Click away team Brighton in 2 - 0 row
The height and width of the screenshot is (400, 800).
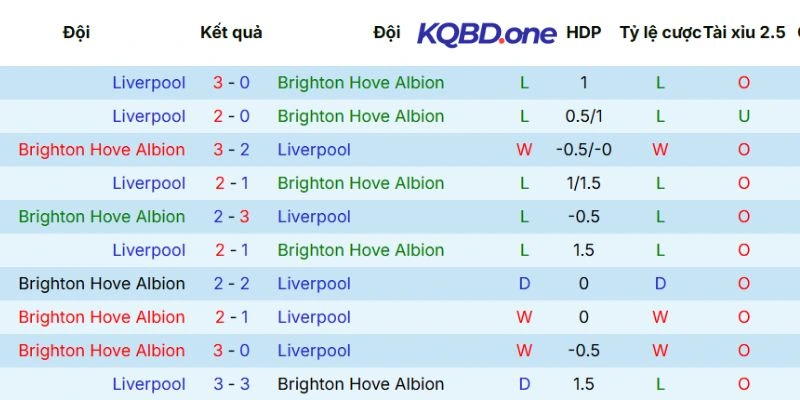pyautogui.click(x=361, y=116)
